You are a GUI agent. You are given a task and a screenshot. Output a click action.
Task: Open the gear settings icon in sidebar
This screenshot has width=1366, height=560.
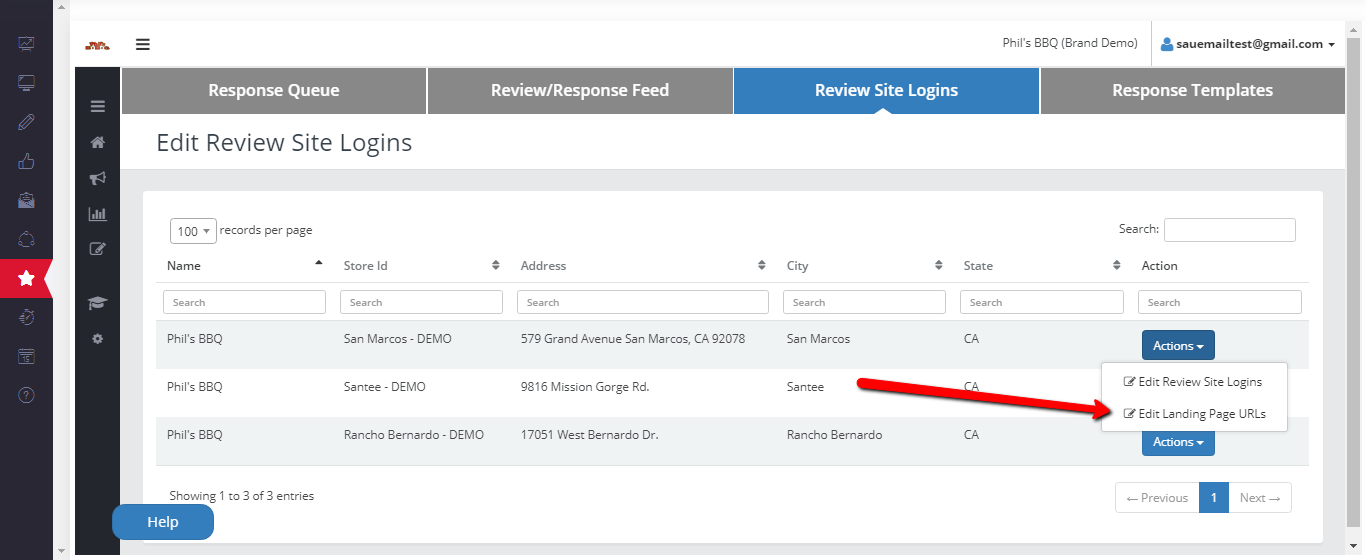click(97, 339)
